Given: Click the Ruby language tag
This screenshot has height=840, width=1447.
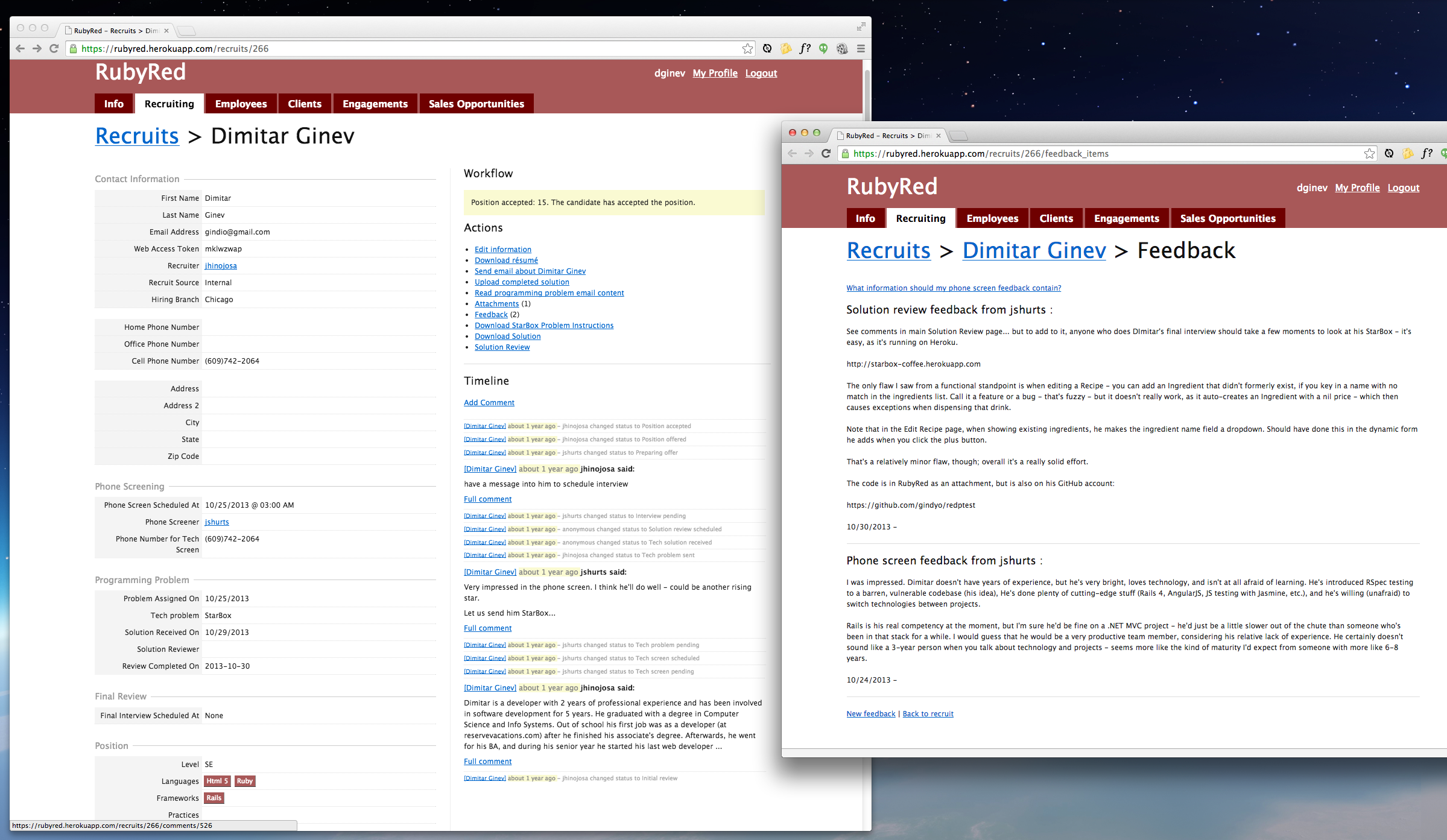Looking at the screenshot, I should pos(244,781).
